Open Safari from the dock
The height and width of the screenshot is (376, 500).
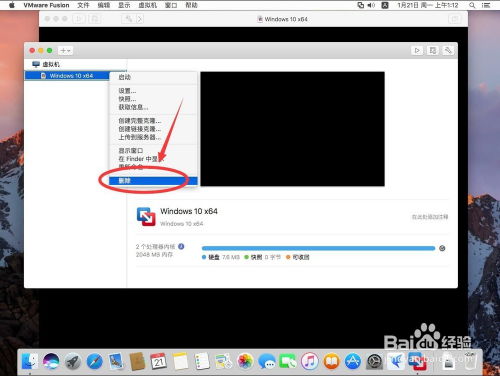click(x=94, y=361)
